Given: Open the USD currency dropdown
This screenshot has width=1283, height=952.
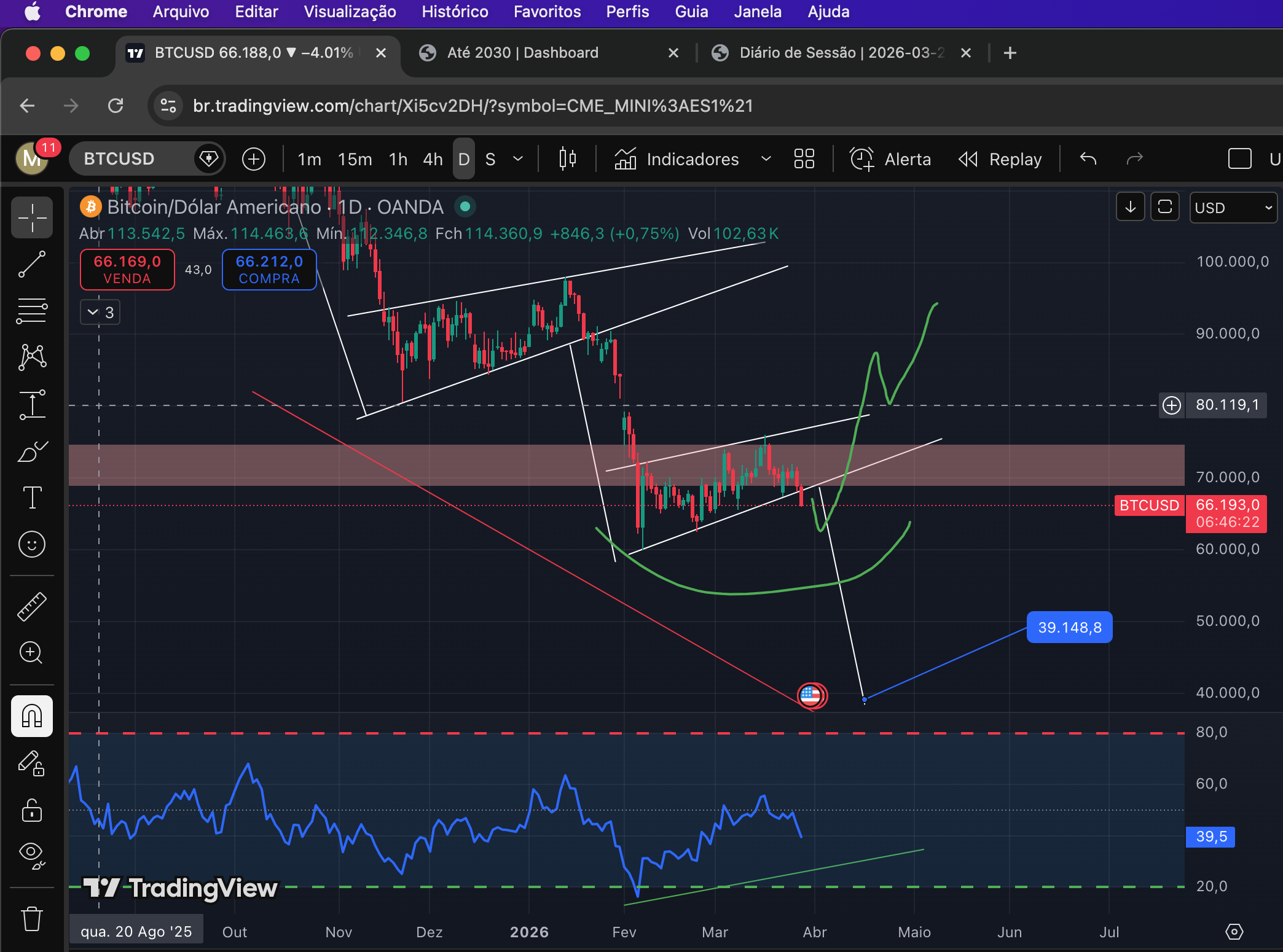Looking at the screenshot, I should [1233, 208].
